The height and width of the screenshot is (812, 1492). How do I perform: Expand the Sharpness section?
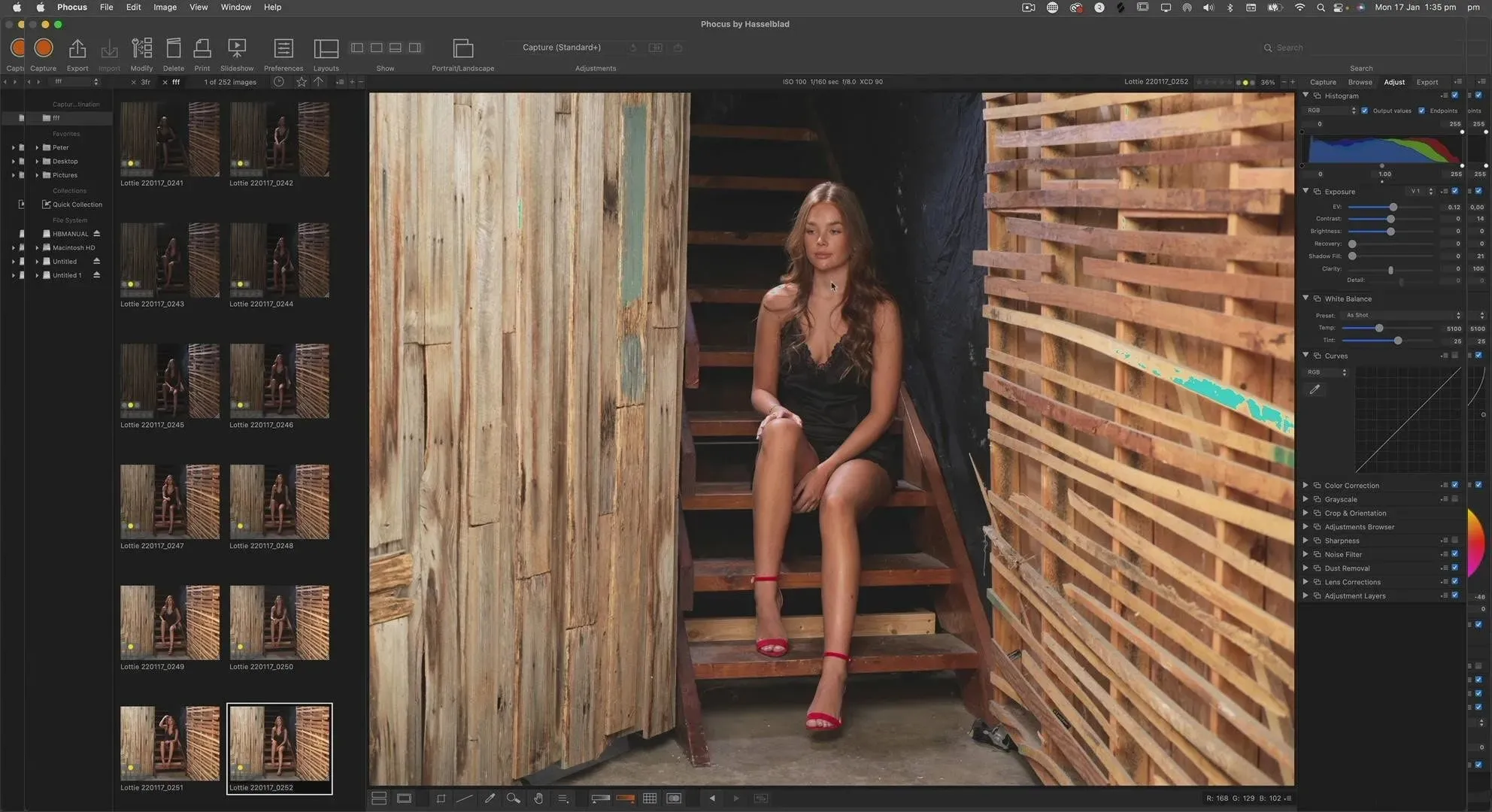coord(1305,541)
